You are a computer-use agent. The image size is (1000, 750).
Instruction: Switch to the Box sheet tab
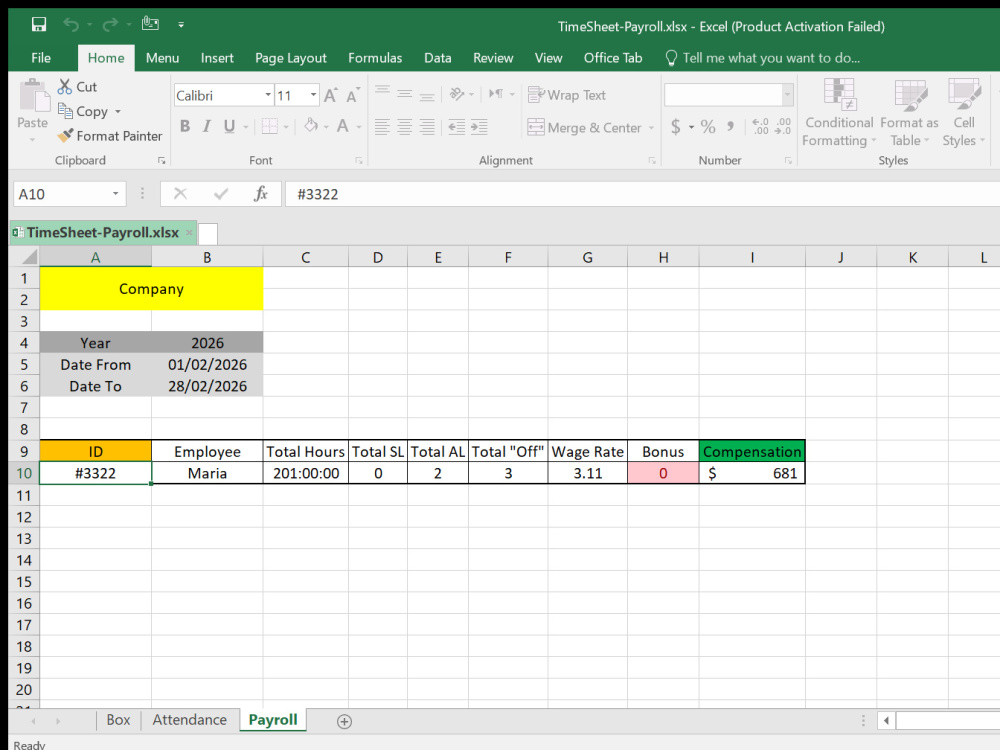point(118,720)
